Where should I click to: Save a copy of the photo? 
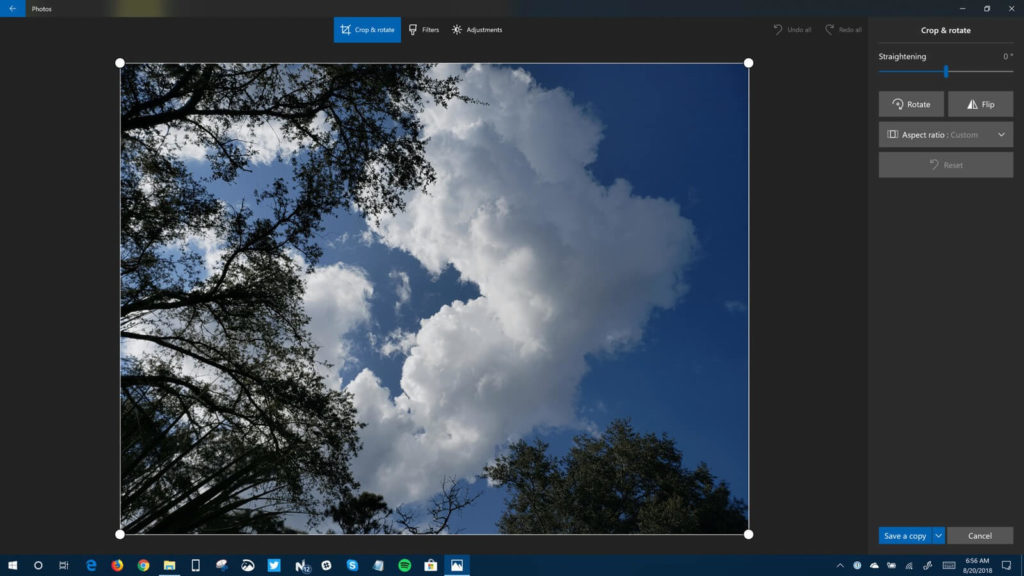tap(905, 535)
